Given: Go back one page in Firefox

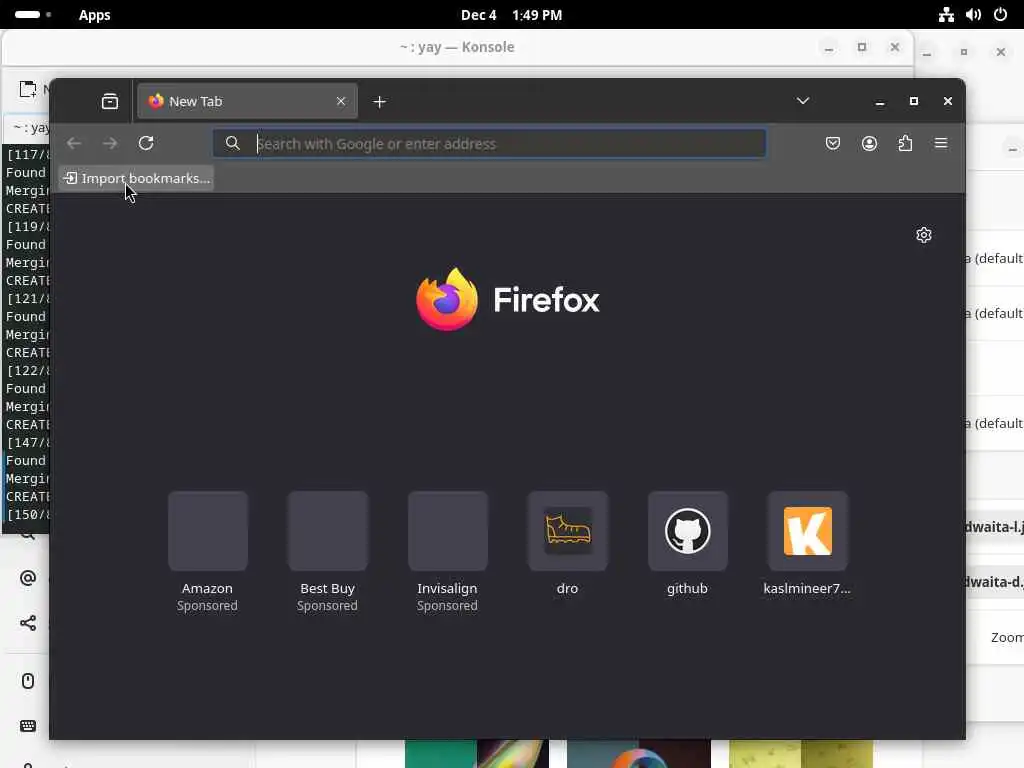Looking at the screenshot, I should pyautogui.click(x=74, y=143).
